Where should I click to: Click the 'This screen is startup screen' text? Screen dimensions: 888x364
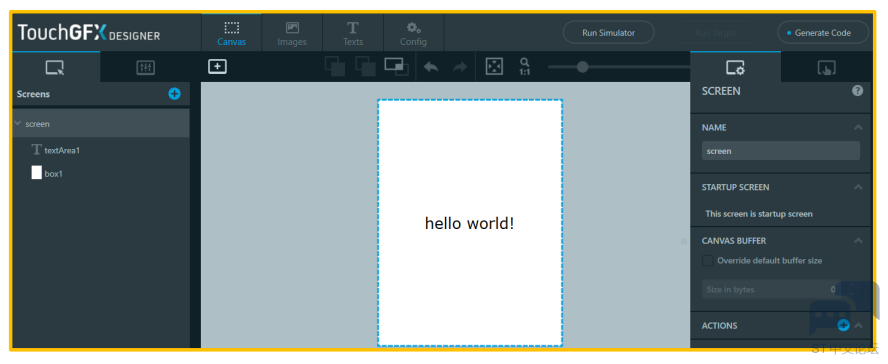[x=759, y=214]
